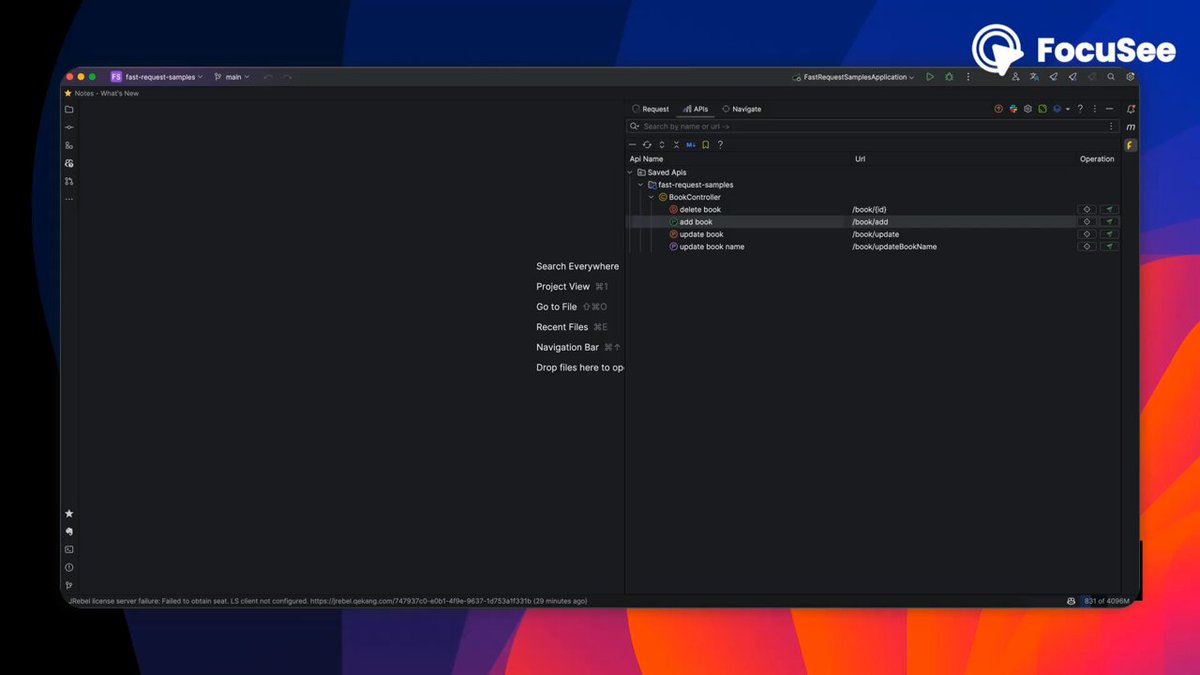Open the Pull Requests tool window icon

pos(69,181)
